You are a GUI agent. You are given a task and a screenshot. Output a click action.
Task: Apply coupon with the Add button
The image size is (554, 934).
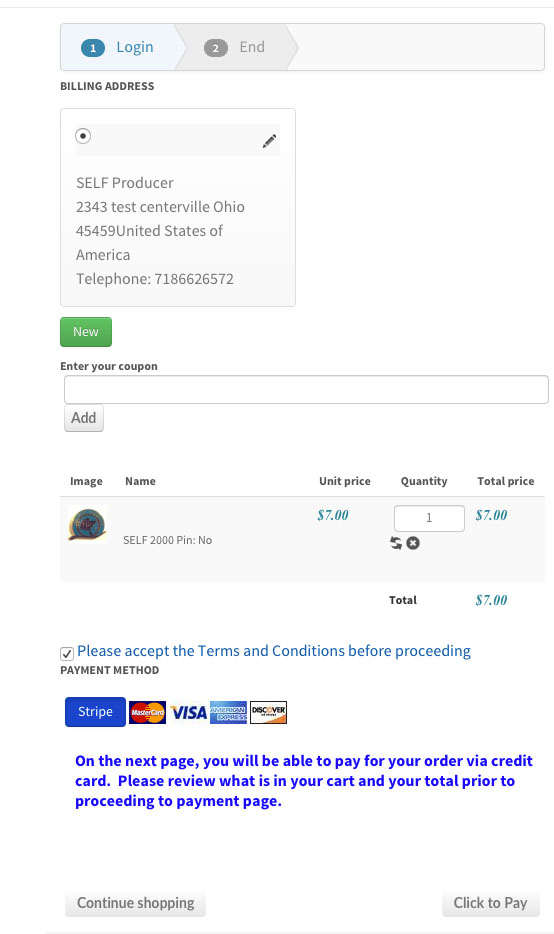84,418
